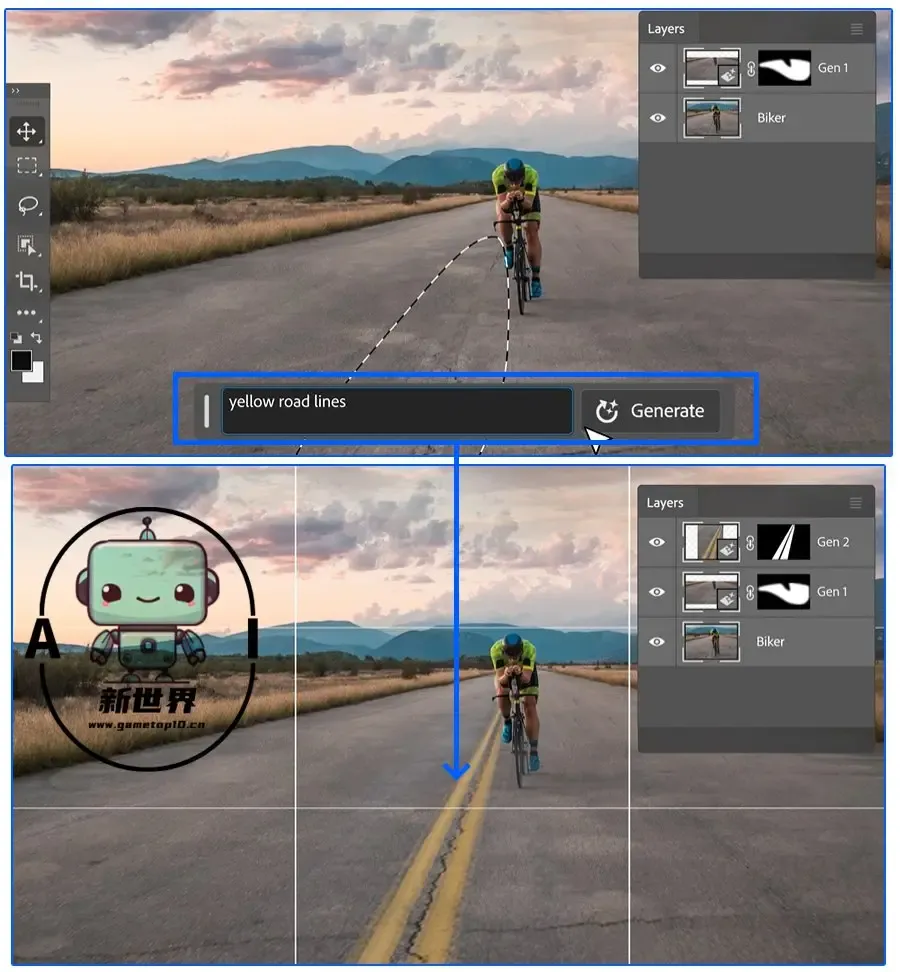Reset to default foreground and background colors
This screenshot has width=900, height=972.
tap(16, 338)
